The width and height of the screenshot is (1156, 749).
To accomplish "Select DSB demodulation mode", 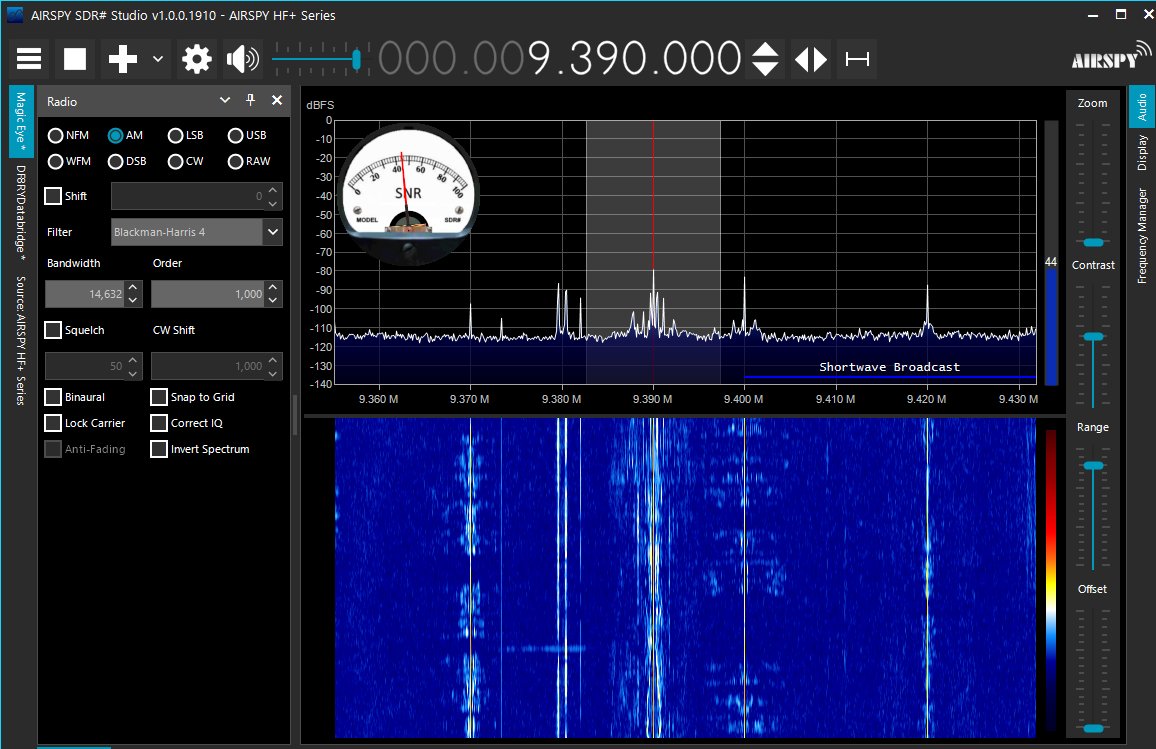I will tap(127, 161).
